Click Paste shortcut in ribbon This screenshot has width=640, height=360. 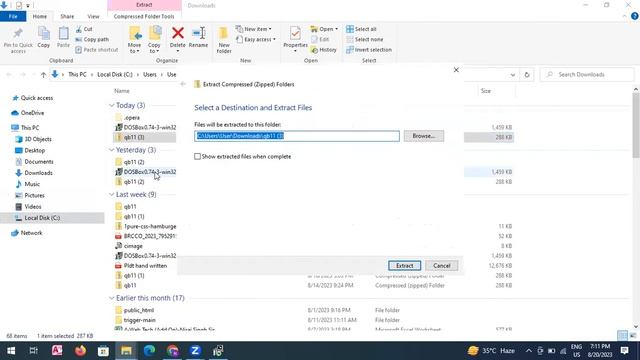pos(97,50)
